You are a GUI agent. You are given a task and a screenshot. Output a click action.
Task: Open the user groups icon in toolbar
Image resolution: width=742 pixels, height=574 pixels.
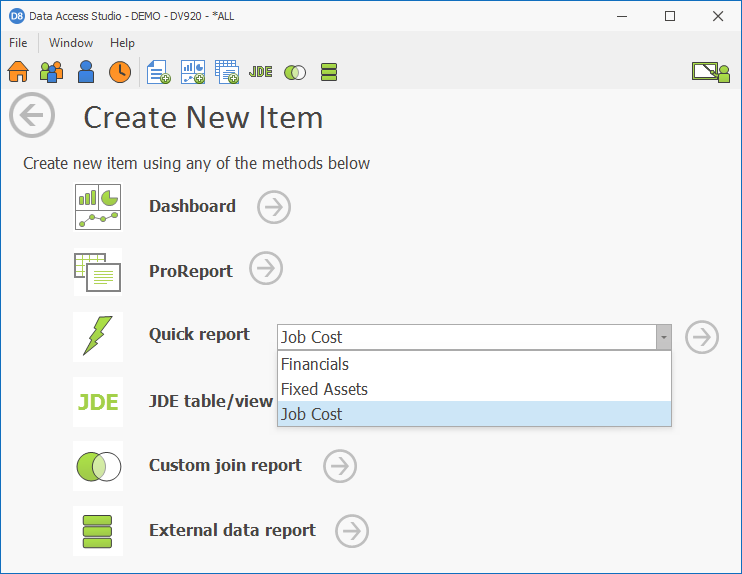tap(52, 72)
